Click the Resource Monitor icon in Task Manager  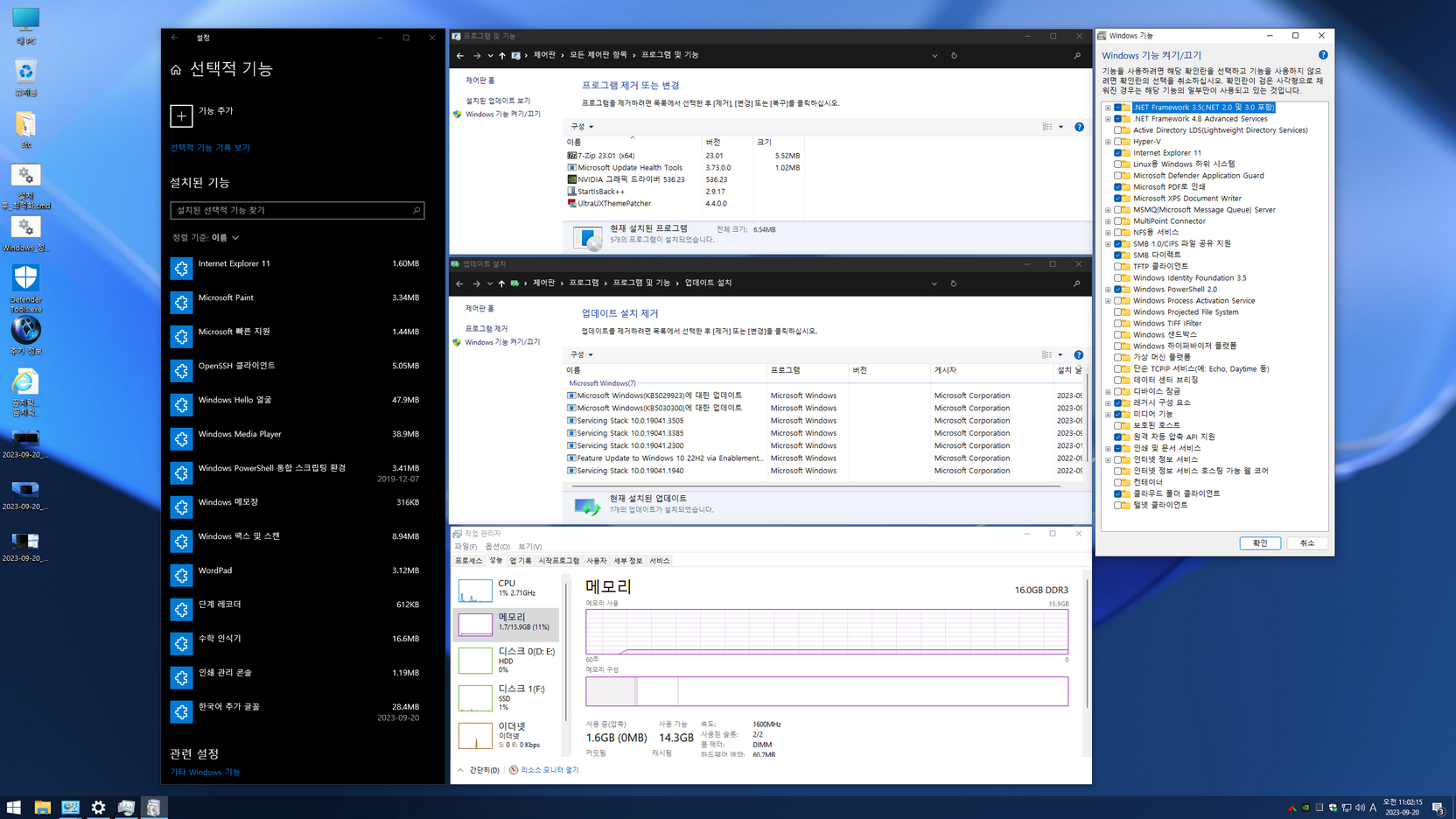514,770
